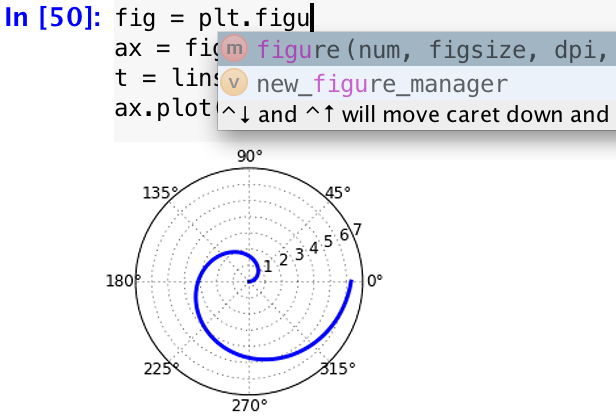Place caret in 'fig = plt.figu' line
Viewport: 616px width, 420px height.
pyautogui.click(x=213, y=18)
